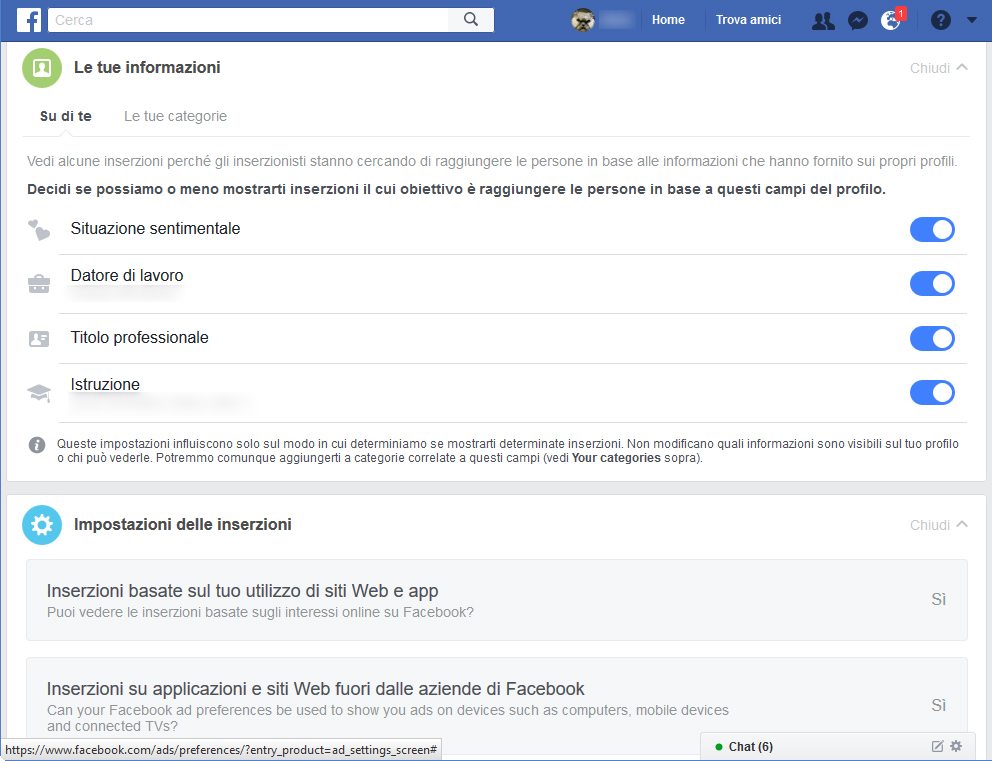Select the Su di te tab
This screenshot has height=761, width=992.
coord(66,116)
